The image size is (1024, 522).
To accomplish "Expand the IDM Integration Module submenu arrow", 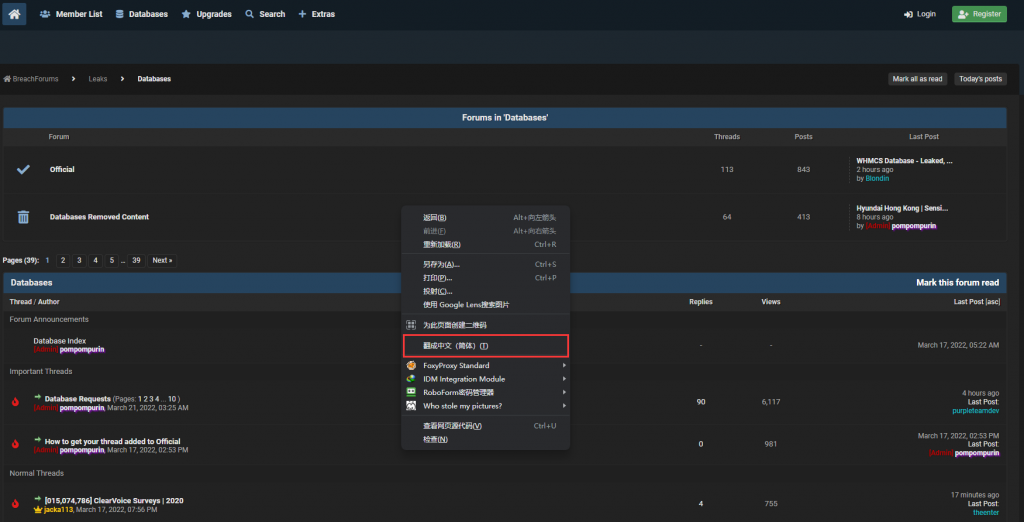I will (564, 379).
